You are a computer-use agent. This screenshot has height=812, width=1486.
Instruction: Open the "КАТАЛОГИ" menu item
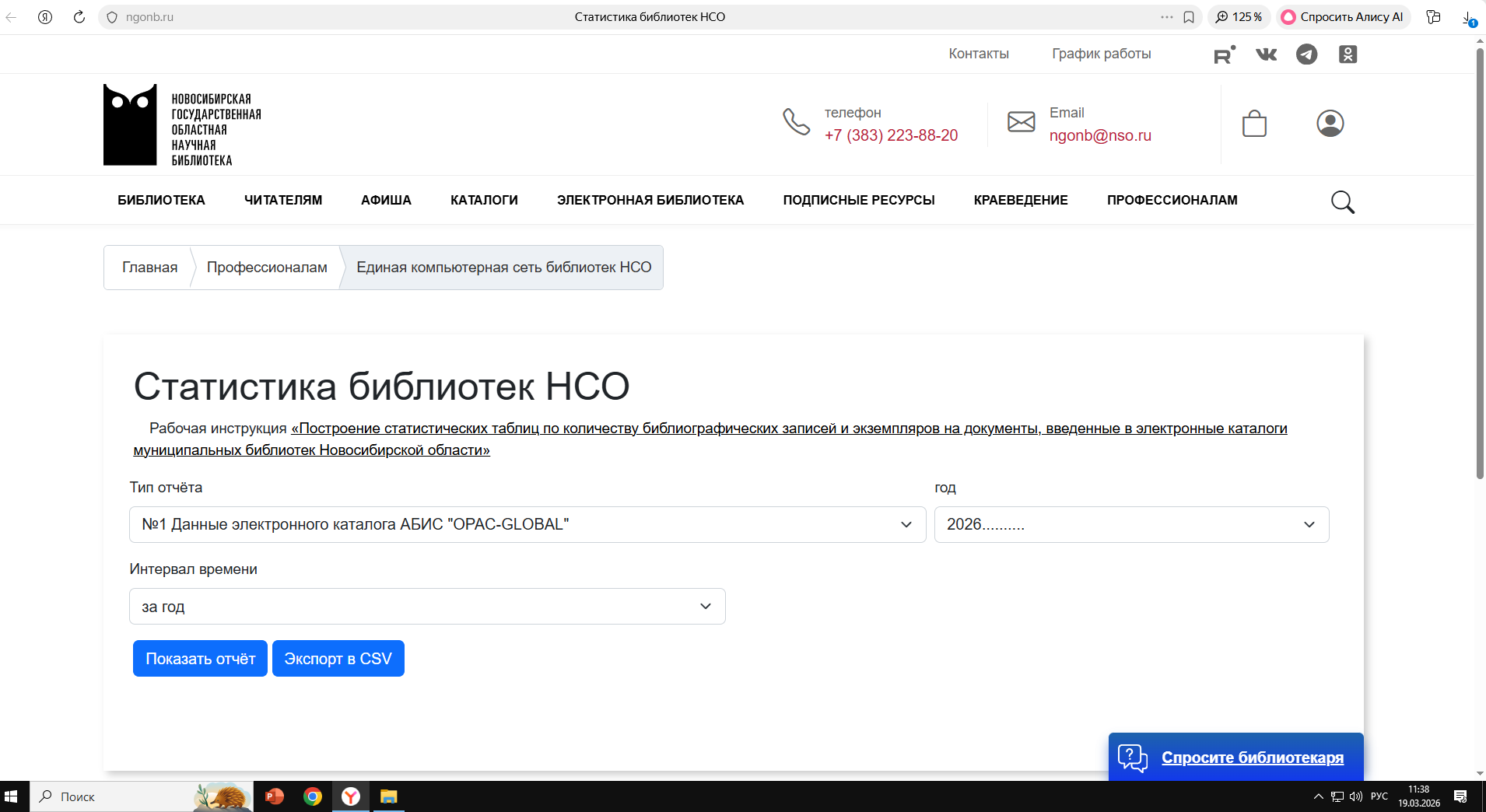pos(484,201)
